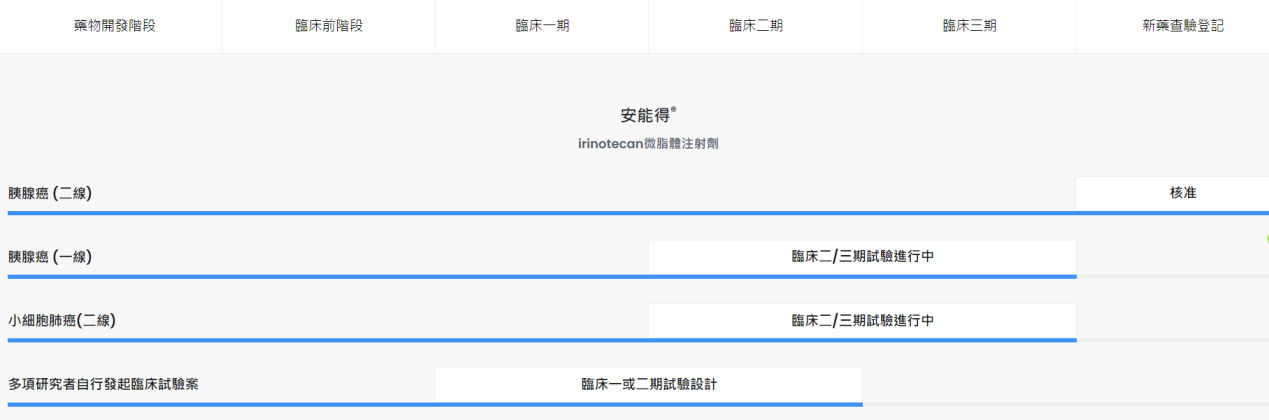Click the irinotecan微脂體注射劑 subtitle
This screenshot has width=1269, height=420.
click(x=648, y=144)
